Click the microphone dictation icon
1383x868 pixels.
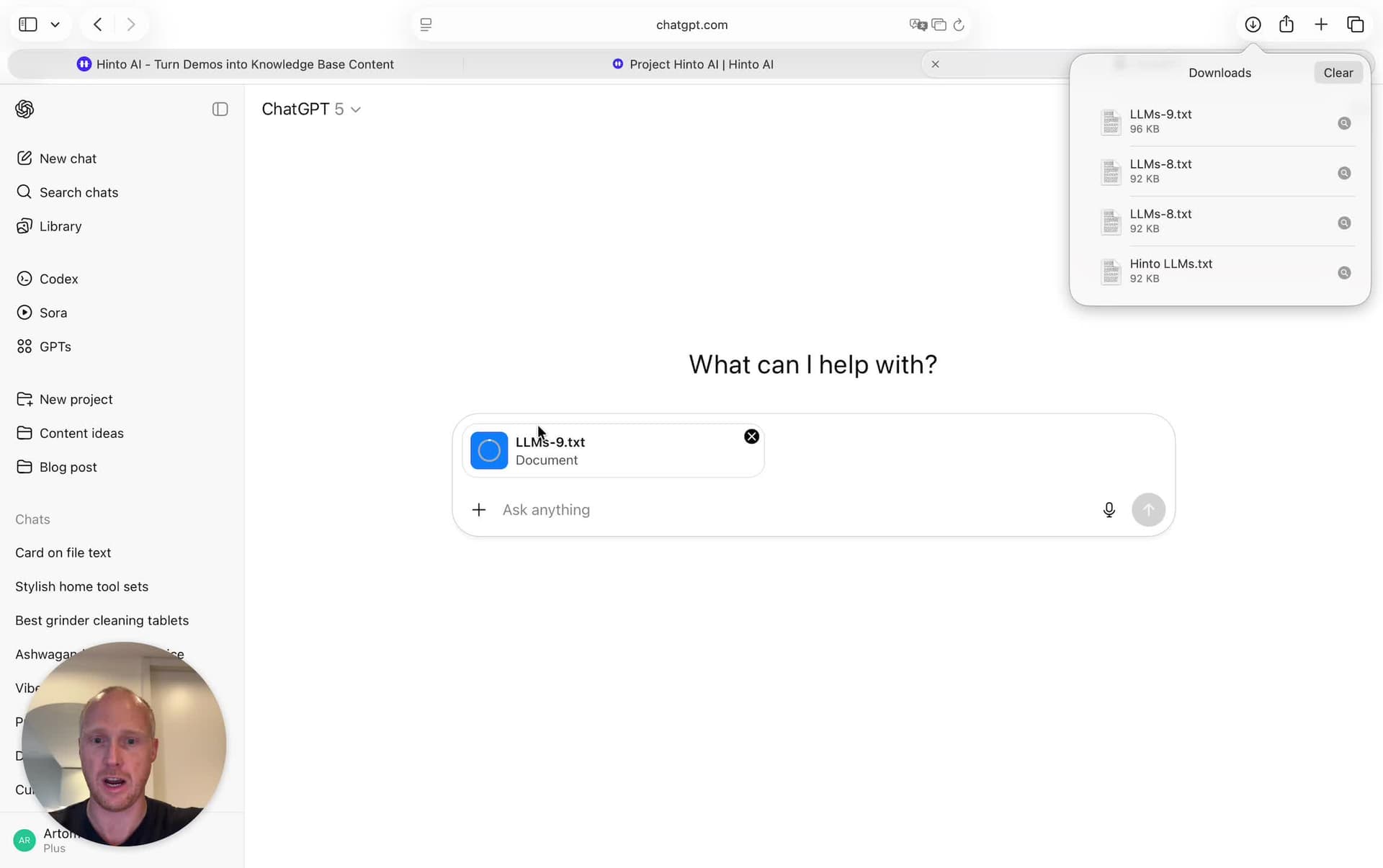click(1109, 510)
